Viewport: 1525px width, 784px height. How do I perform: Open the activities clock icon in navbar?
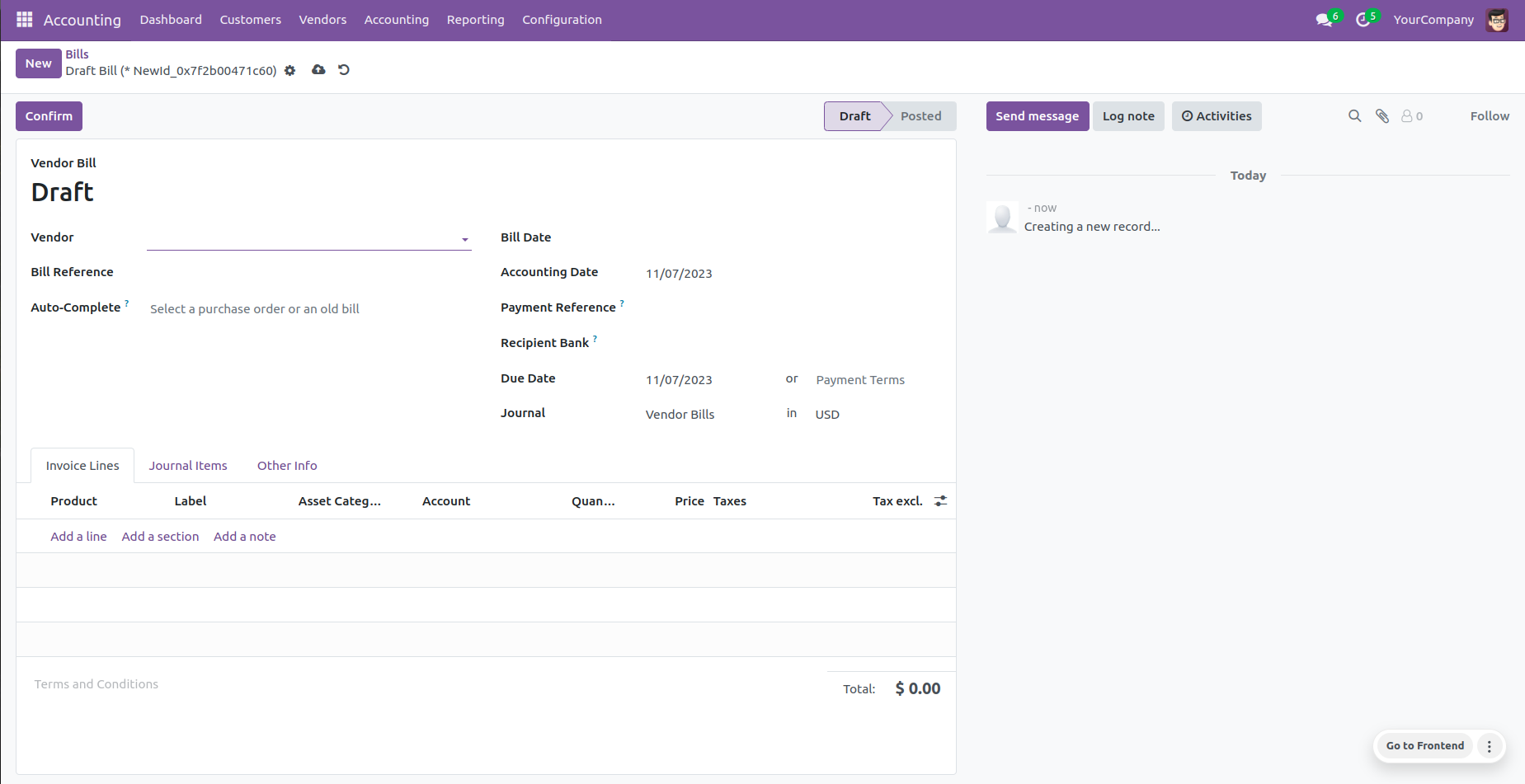(1363, 20)
